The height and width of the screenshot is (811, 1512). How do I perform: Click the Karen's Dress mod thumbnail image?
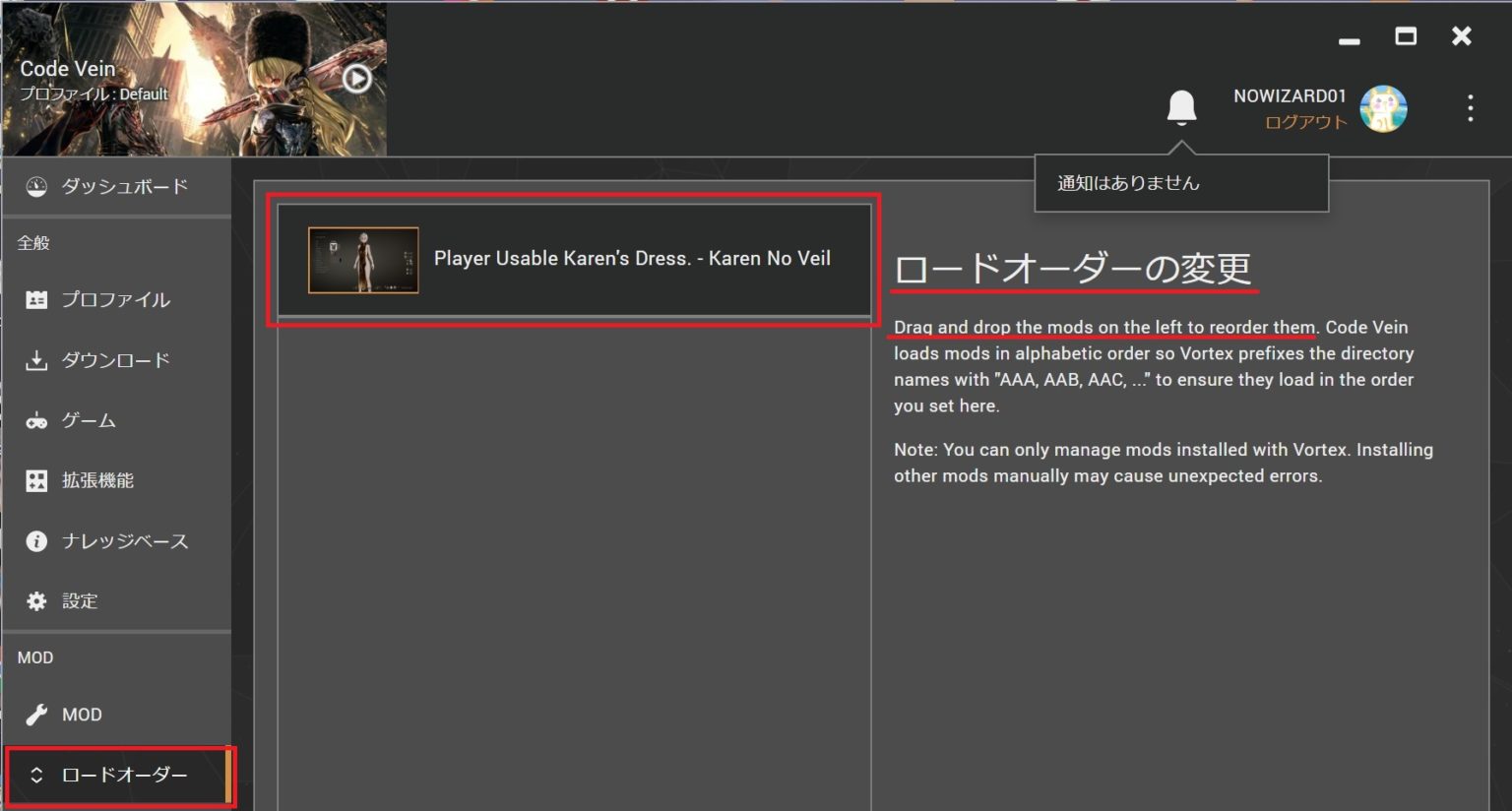point(363,259)
